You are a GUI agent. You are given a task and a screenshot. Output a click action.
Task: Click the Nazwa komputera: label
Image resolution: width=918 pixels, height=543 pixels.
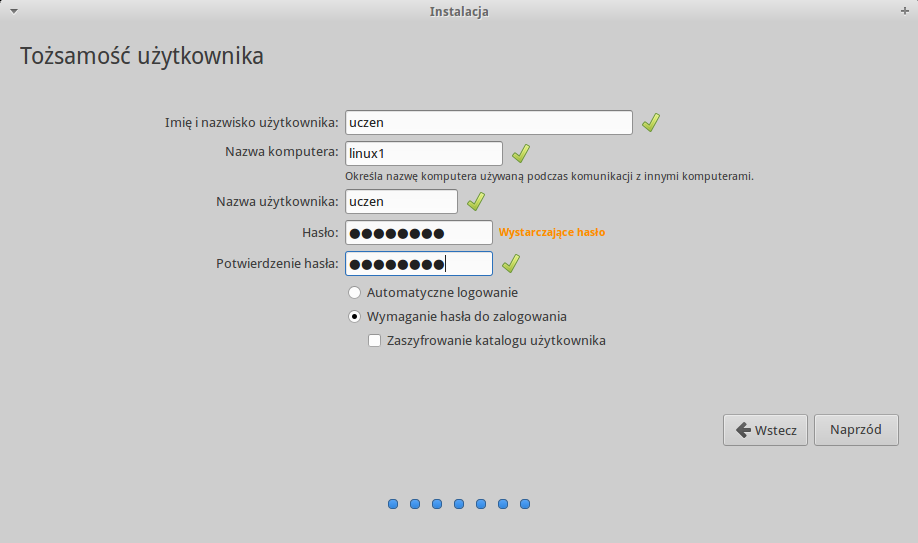[x=282, y=152]
